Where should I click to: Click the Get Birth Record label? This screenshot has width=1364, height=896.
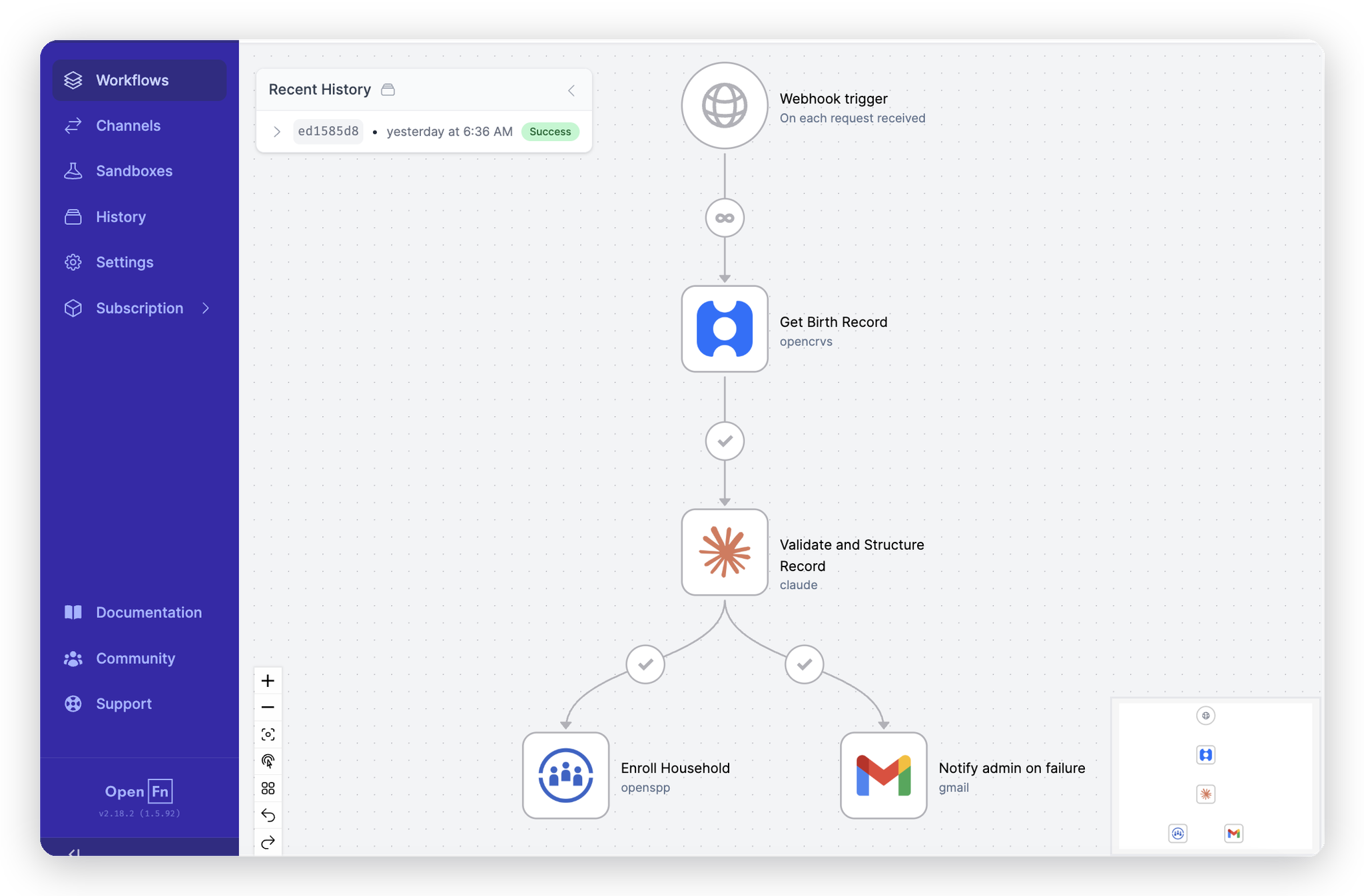tap(833, 322)
